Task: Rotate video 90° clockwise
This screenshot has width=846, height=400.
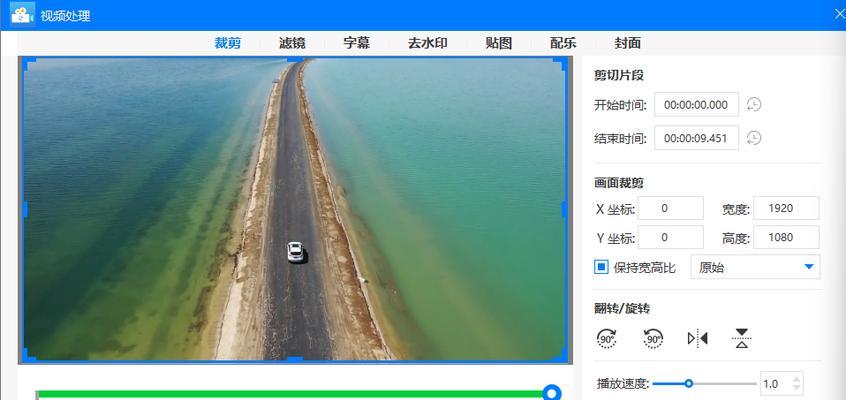Action: click(606, 339)
